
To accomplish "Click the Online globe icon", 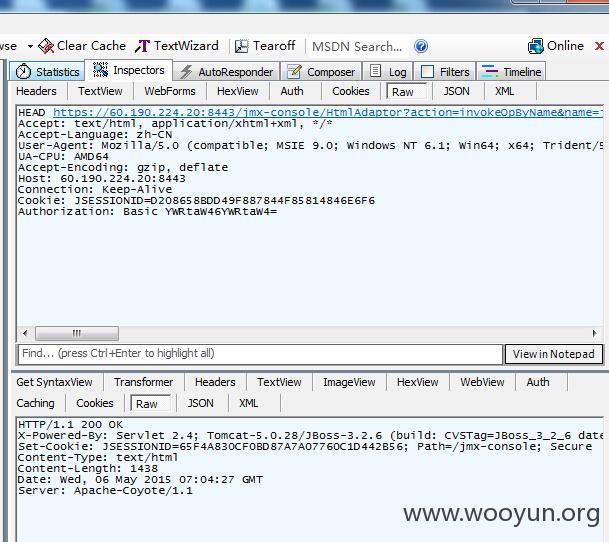I will tap(536, 46).
